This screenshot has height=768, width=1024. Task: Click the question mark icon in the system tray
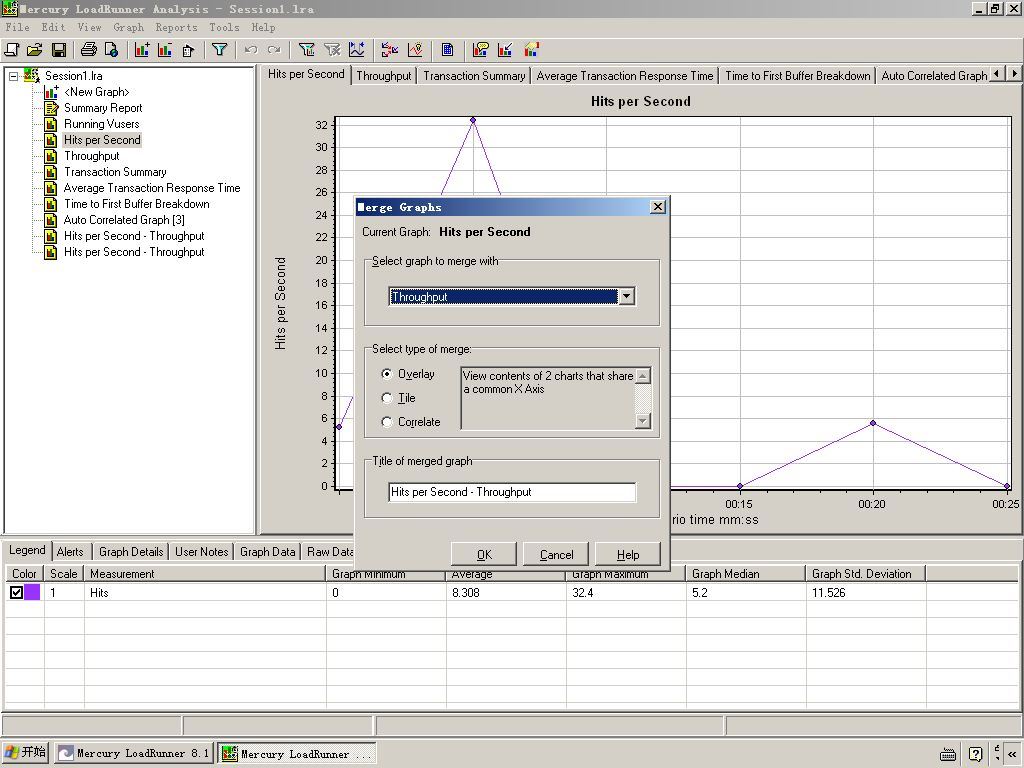pyautogui.click(x=976, y=754)
